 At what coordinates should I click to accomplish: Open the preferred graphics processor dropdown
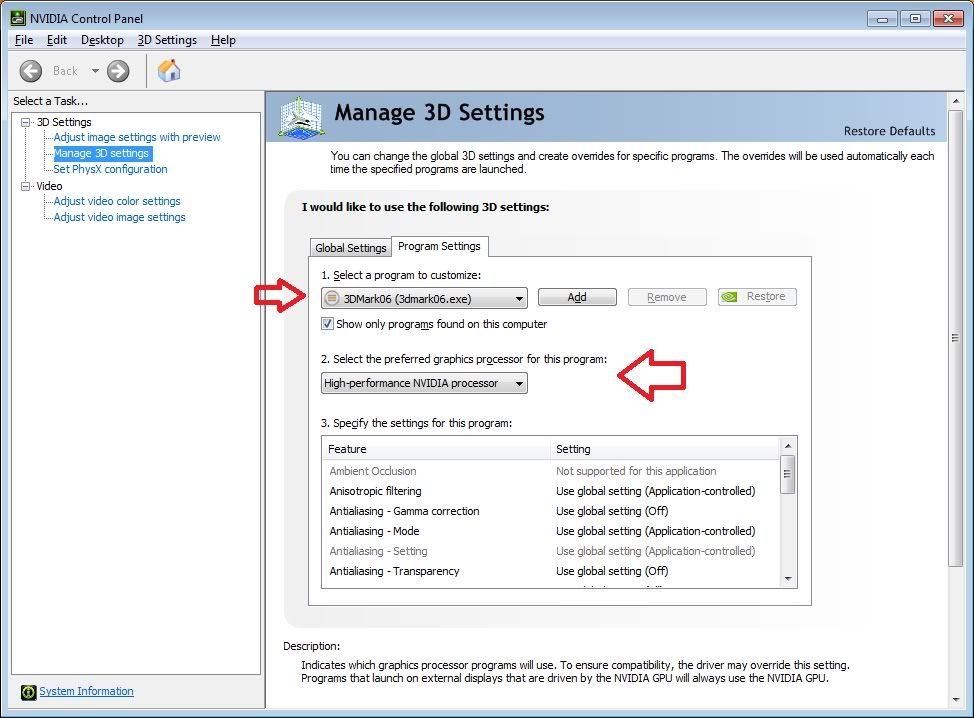click(424, 383)
